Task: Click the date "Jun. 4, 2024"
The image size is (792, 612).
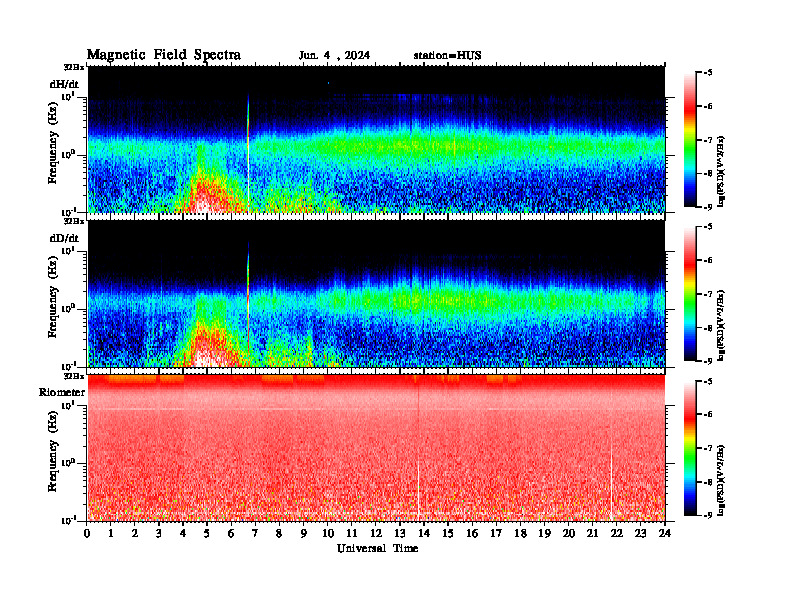Action: [334, 56]
